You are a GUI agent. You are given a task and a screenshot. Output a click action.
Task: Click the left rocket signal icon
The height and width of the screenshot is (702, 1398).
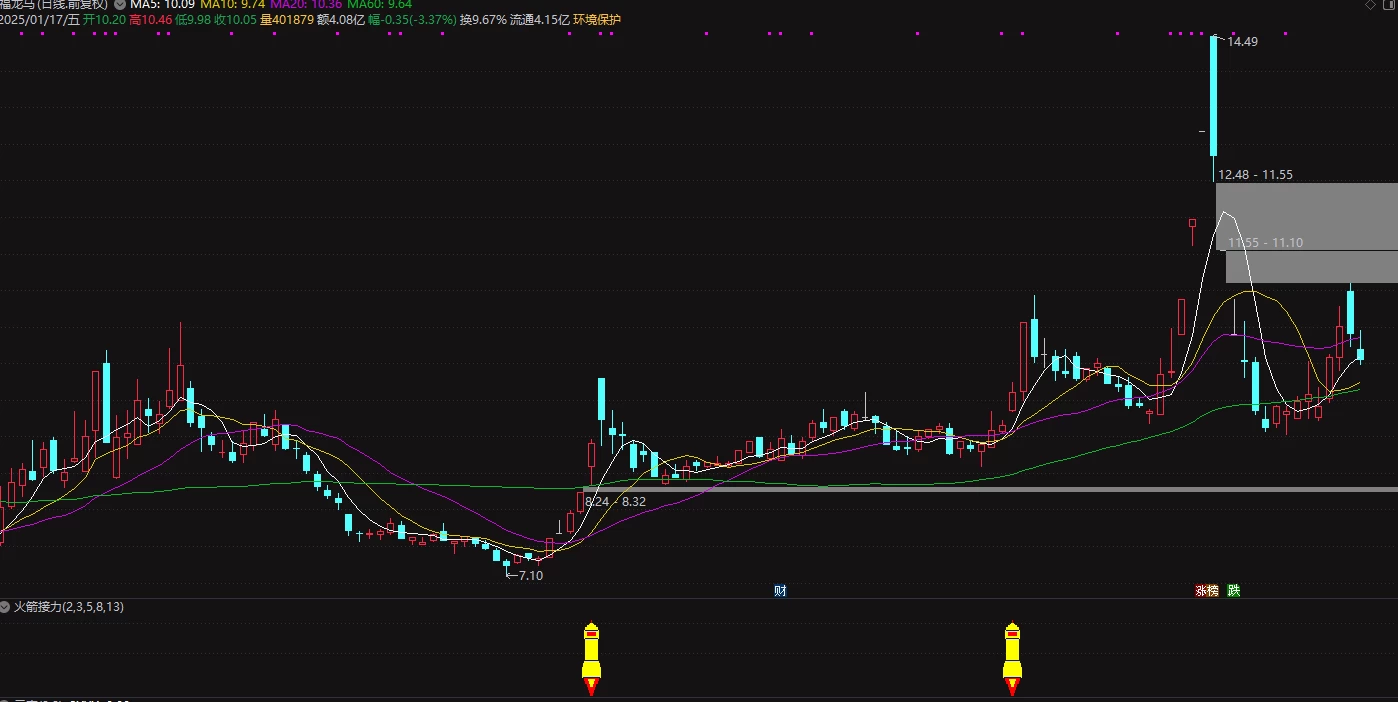[591, 659]
